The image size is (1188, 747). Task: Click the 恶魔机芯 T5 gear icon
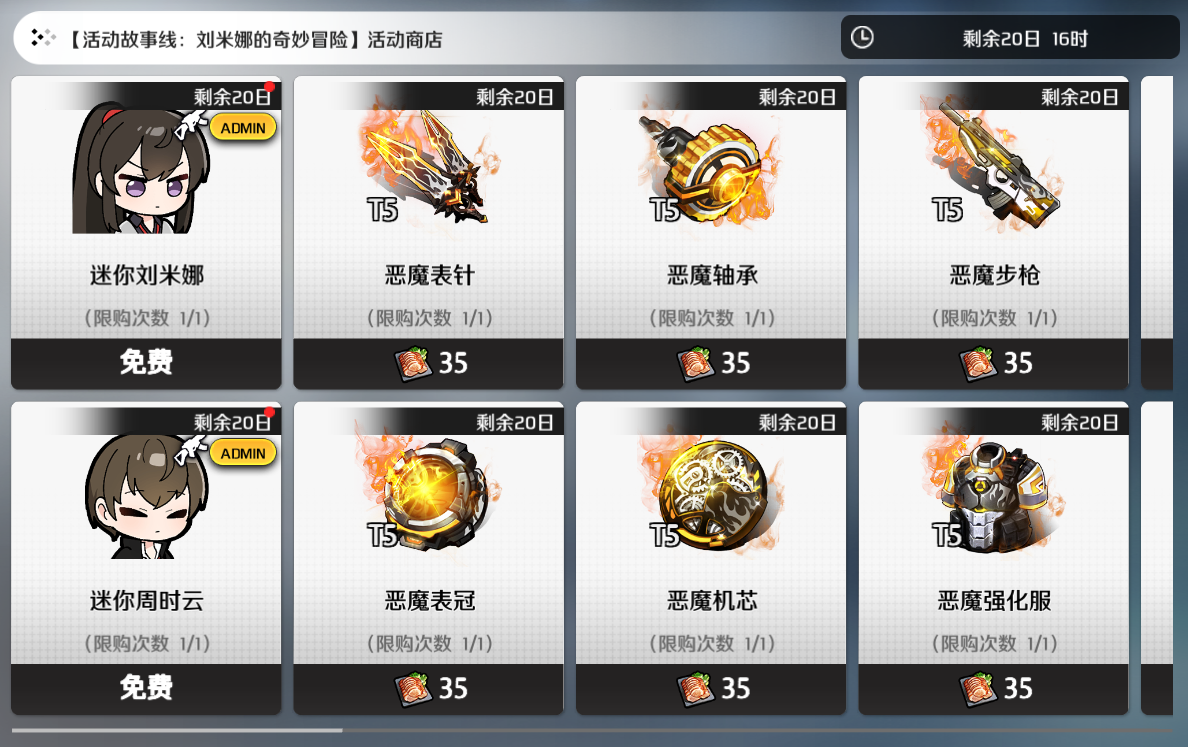click(711, 492)
